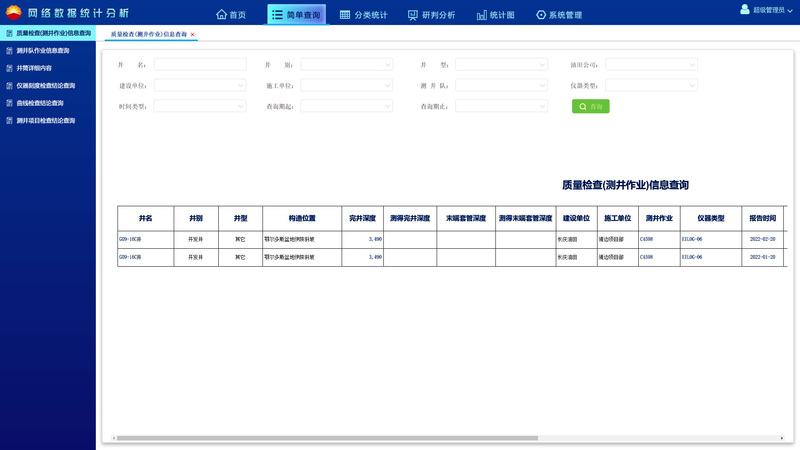Go to 曲线检查结论查询 in the sidebar
Viewport: 800px width, 450px height.
point(40,103)
